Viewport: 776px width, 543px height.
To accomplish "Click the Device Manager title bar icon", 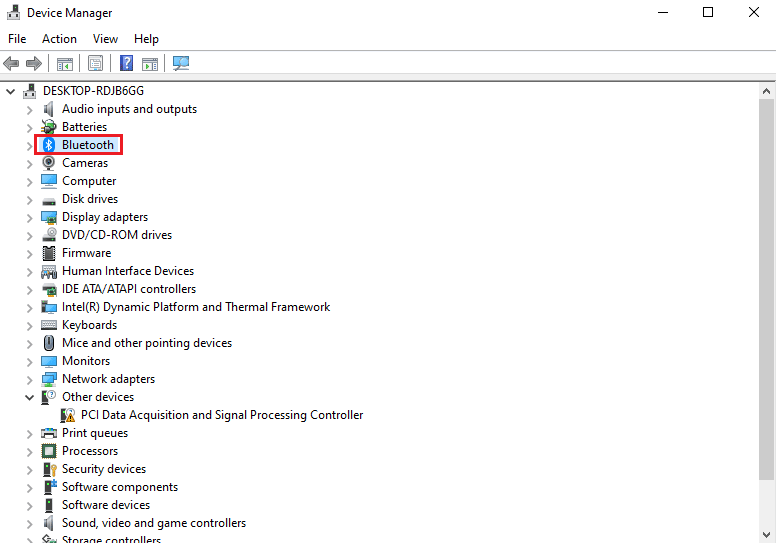I will tap(13, 12).
